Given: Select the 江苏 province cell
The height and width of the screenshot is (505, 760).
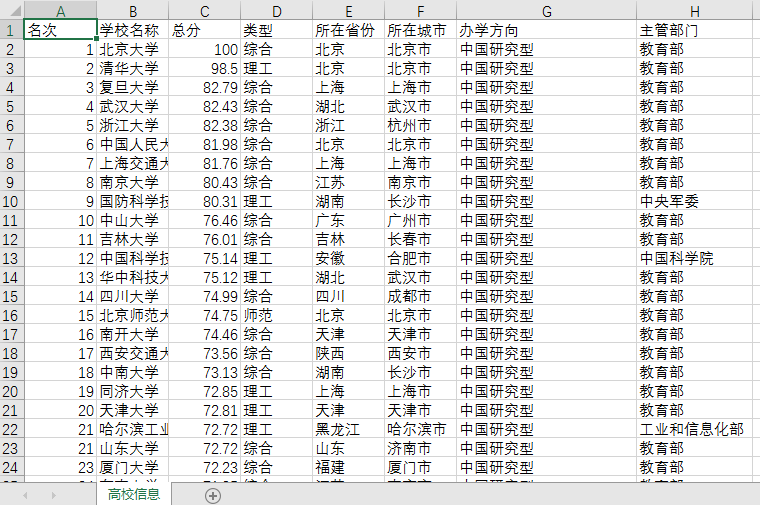Looking at the screenshot, I should point(348,182).
